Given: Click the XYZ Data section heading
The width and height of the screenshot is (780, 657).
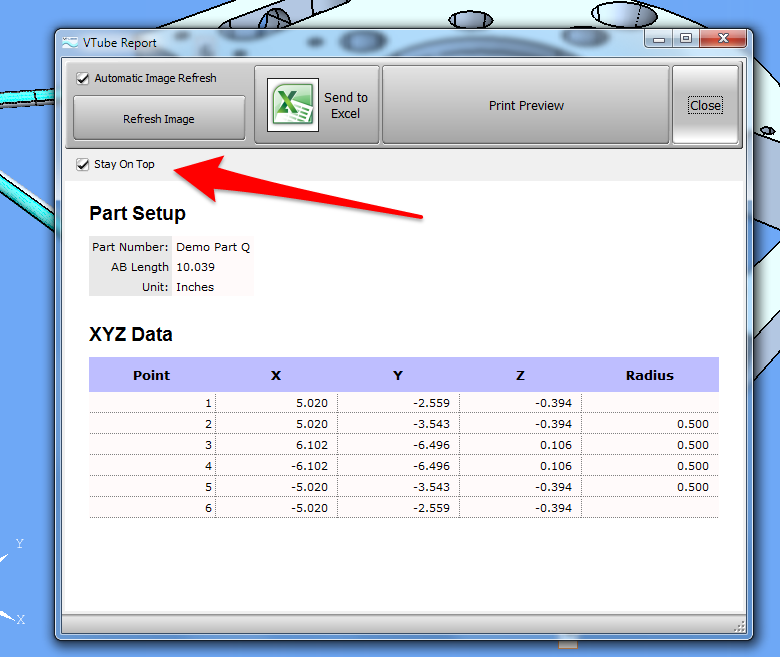Looking at the screenshot, I should click(x=131, y=335).
